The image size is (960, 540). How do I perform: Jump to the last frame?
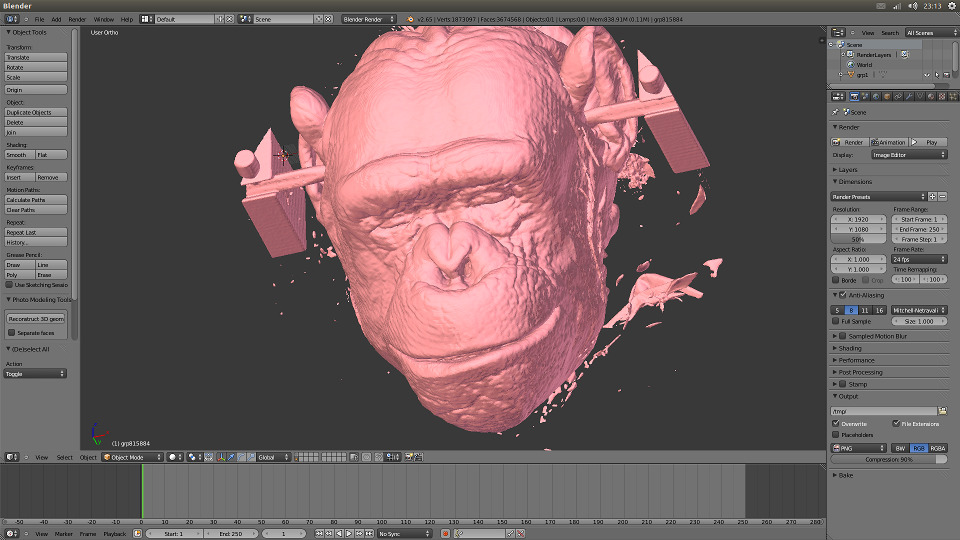pos(369,533)
